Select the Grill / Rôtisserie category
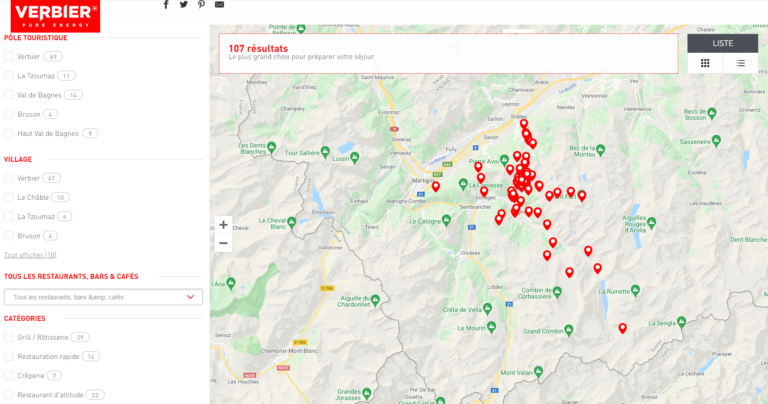The height and width of the screenshot is (404, 768). [9, 337]
